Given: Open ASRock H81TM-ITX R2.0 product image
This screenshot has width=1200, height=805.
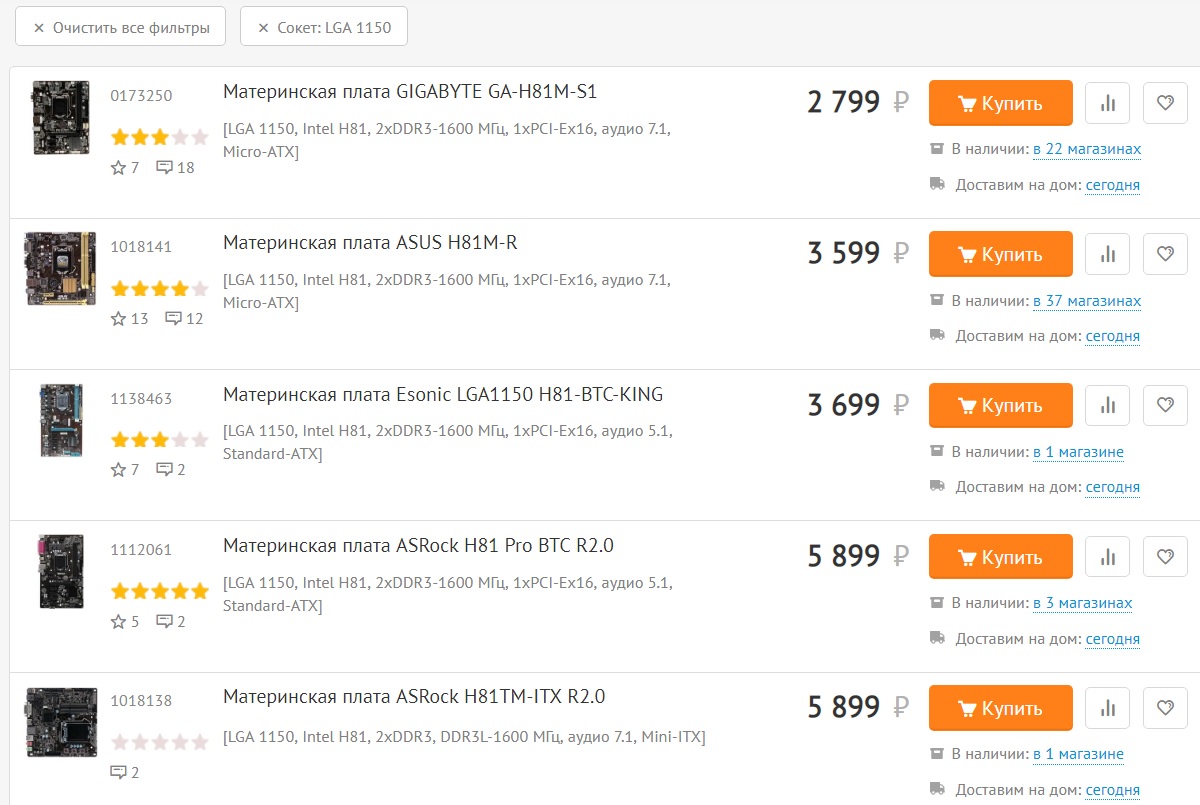Looking at the screenshot, I should (x=61, y=722).
